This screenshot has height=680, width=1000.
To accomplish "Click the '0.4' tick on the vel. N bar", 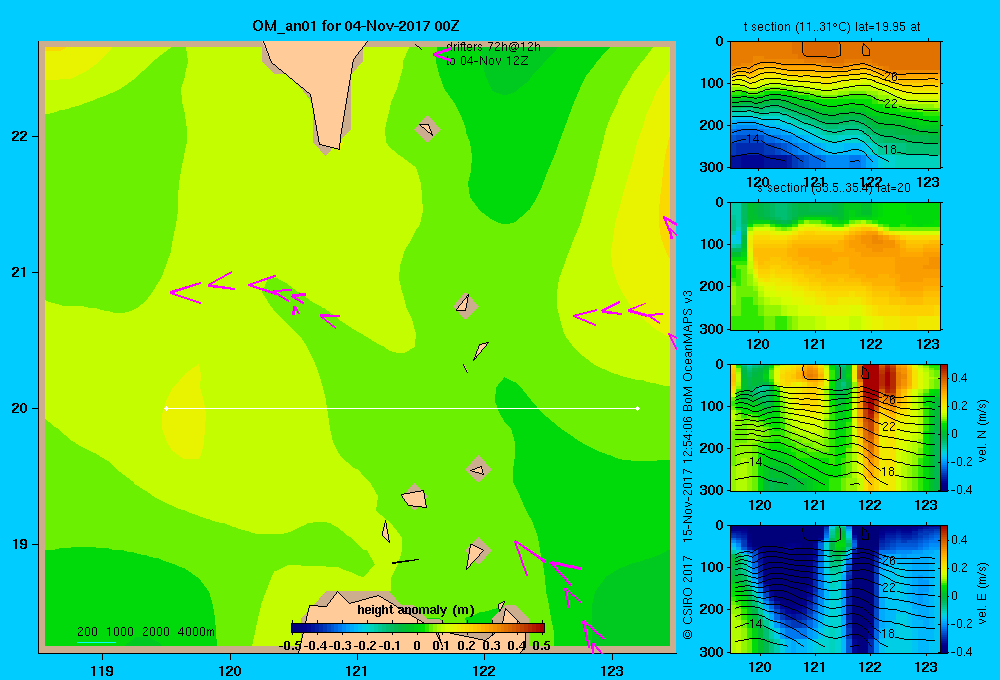I will [959, 378].
